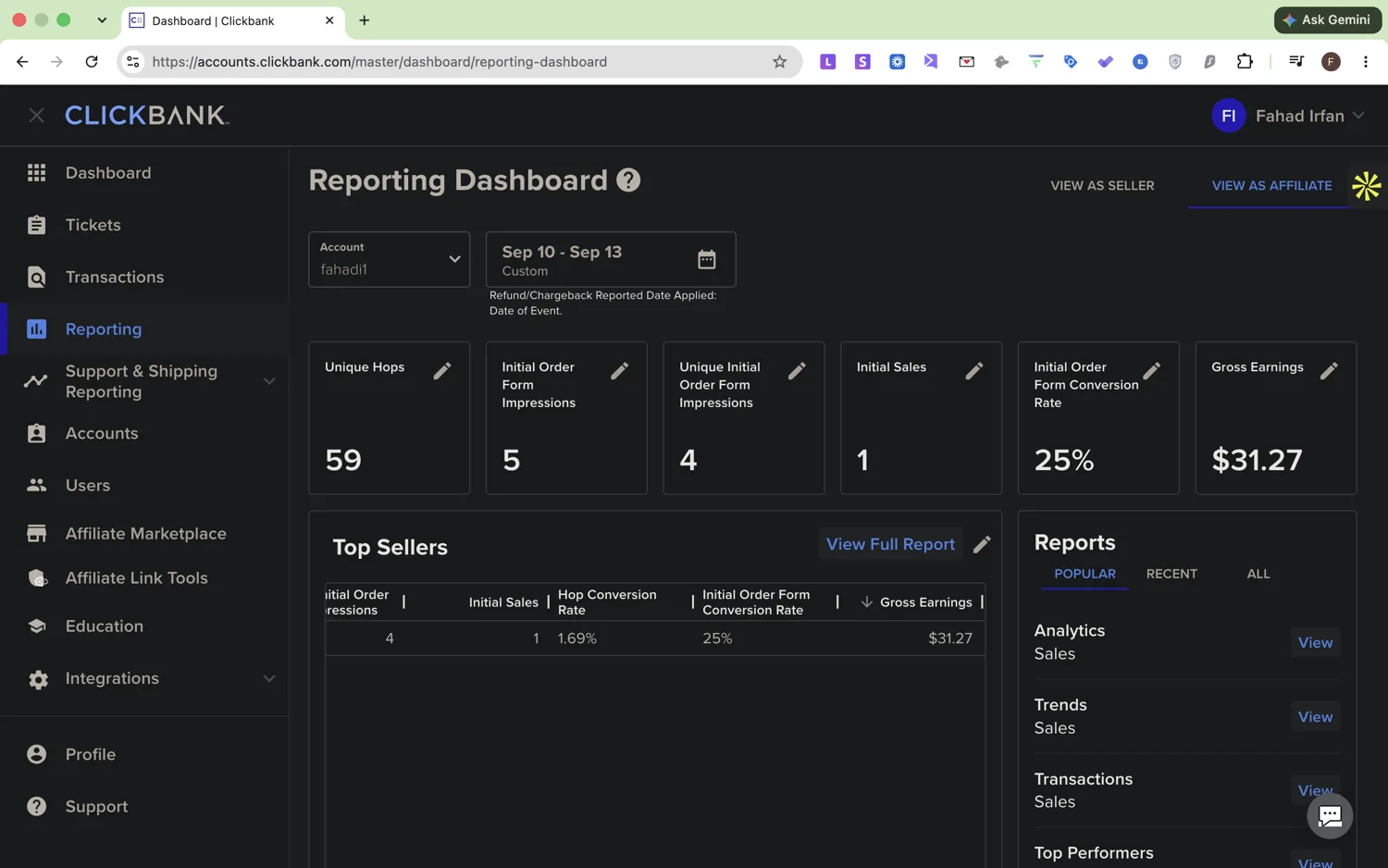
Task: Close the Dashboard | Clickbank browser tab
Action: [329, 20]
